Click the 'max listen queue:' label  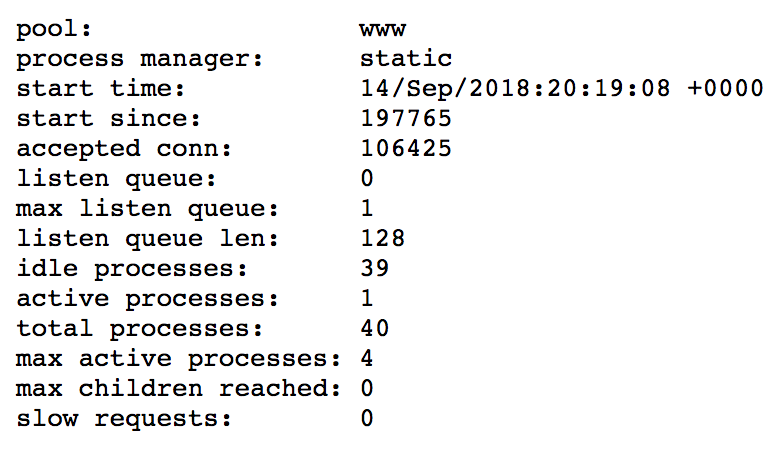click(x=147, y=209)
